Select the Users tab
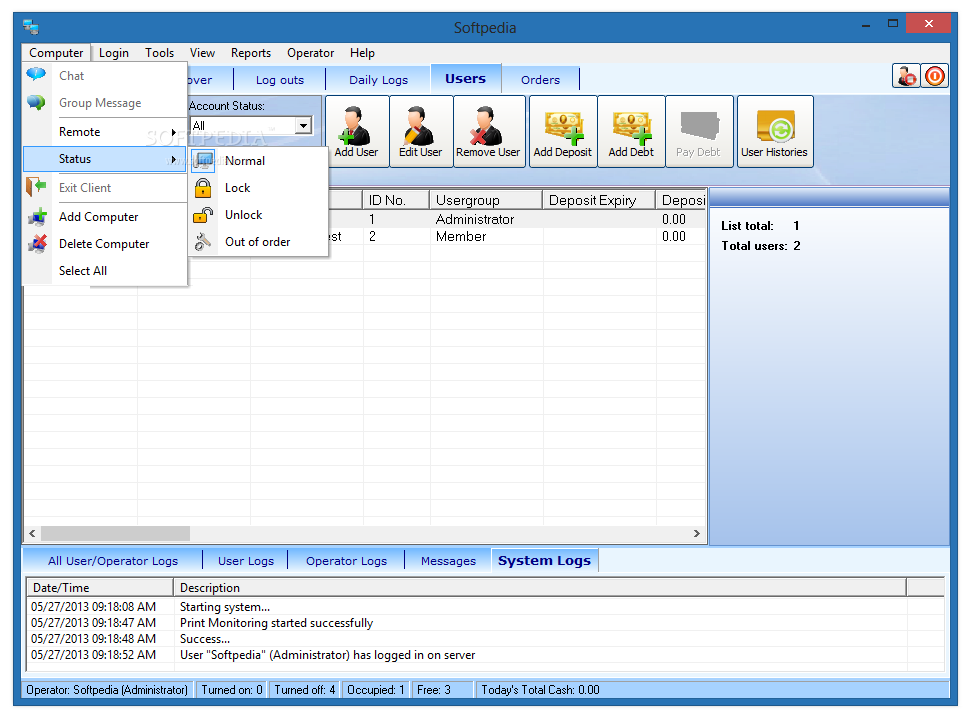The height and width of the screenshot is (725, 975). pyautogui.click(x=466, y=79)
